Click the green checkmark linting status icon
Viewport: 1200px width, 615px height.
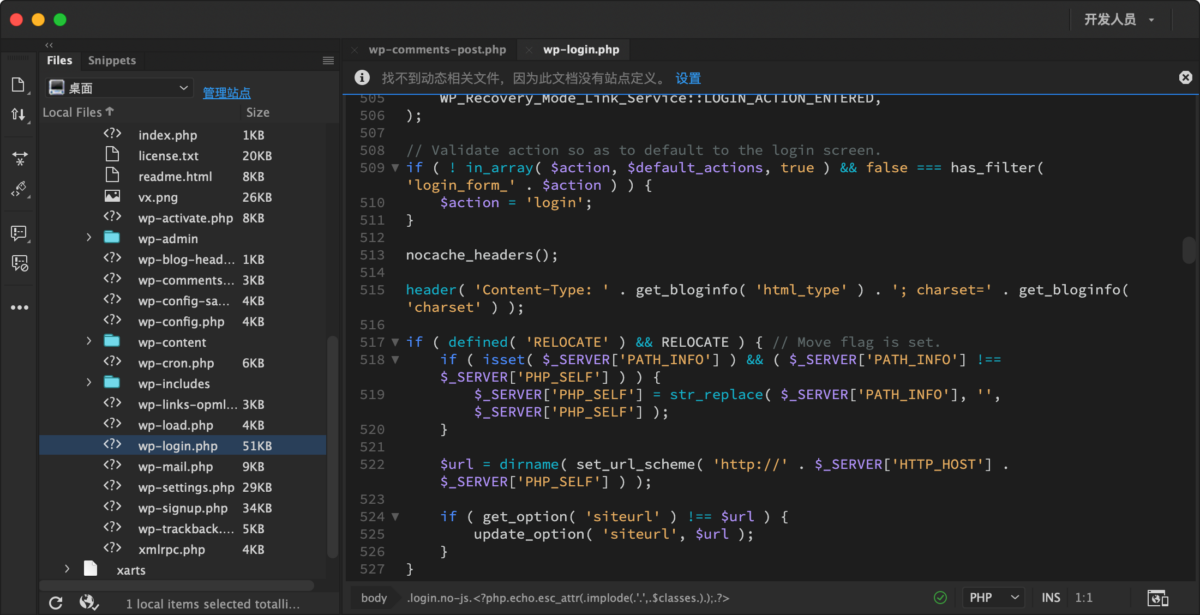pyautogui.click(x=940, y=598)
